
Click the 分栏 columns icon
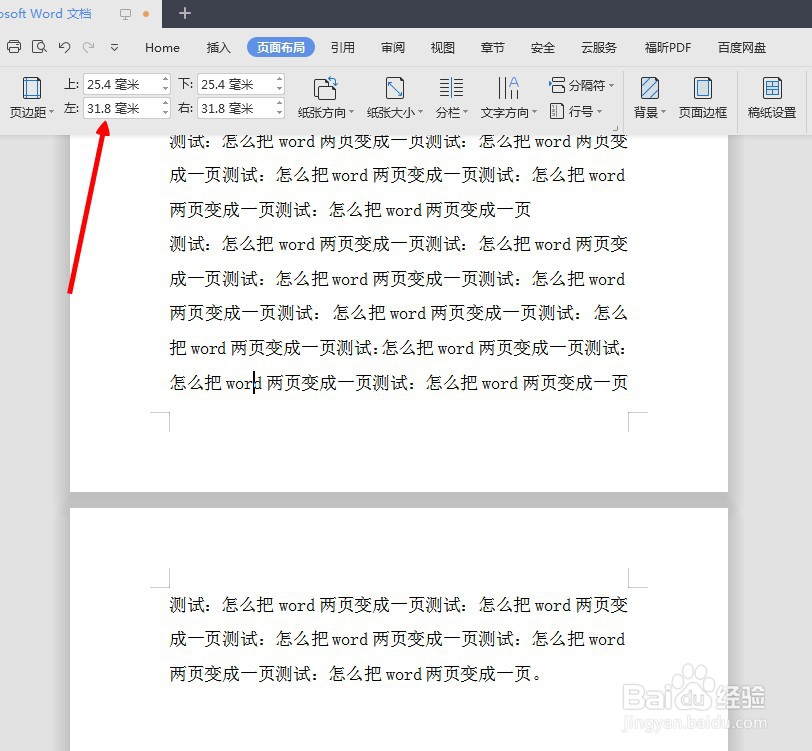(451, 88)
